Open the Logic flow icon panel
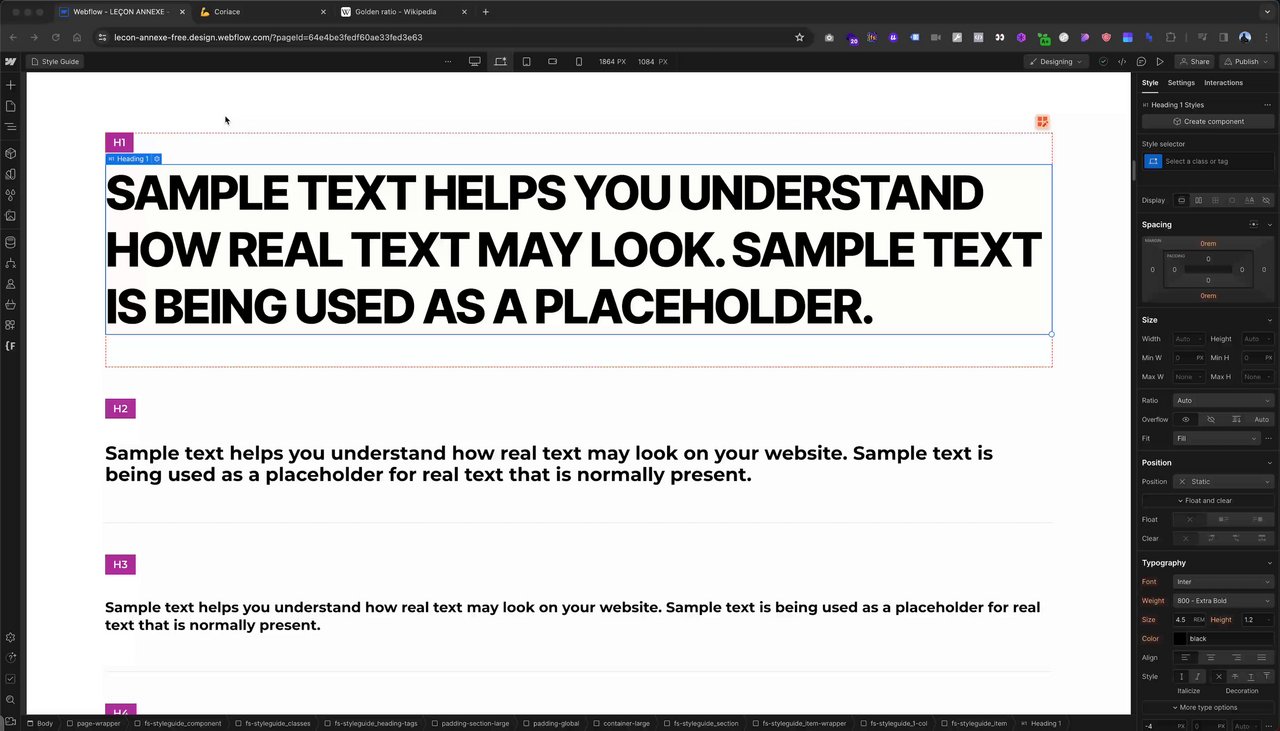The width and height of the screenshot is (1280, 731). click(x=11, y=264)
